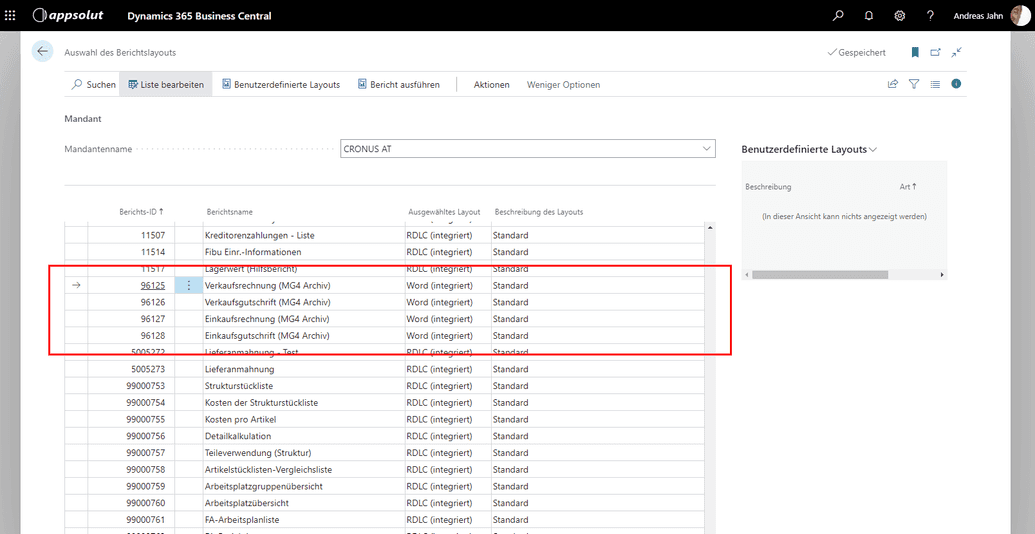Screen dimensions: 1035x534
Task: Open the notifications bell
Action: point(868,16)
